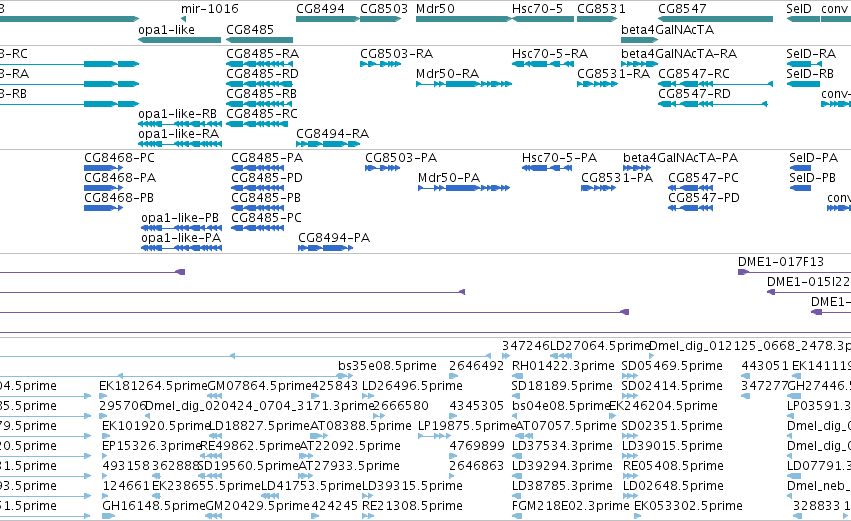
Task: Select protein beta4GalNAcTA-PA
Action: [637, 168]
